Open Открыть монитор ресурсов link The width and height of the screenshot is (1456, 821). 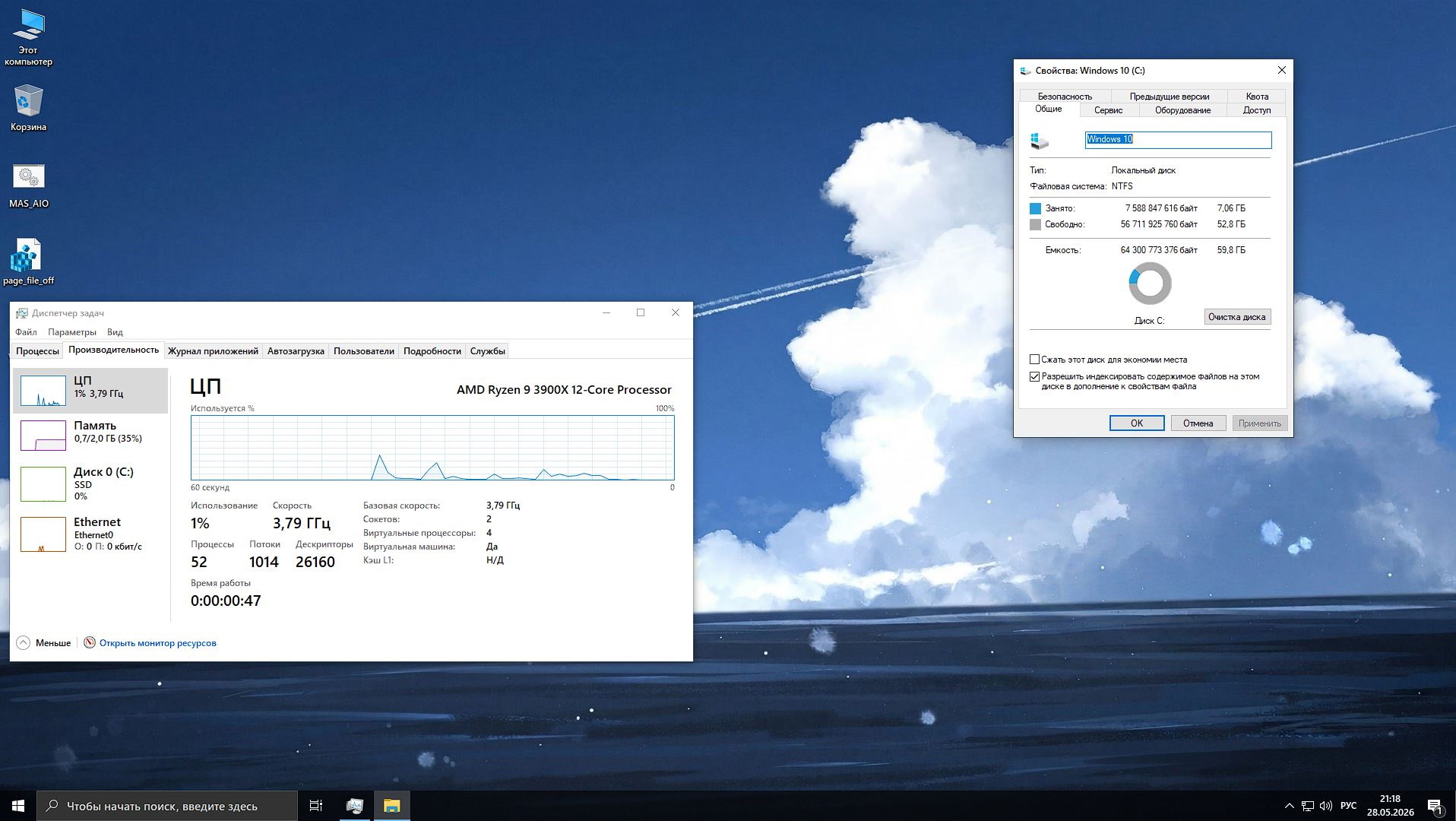158,643
